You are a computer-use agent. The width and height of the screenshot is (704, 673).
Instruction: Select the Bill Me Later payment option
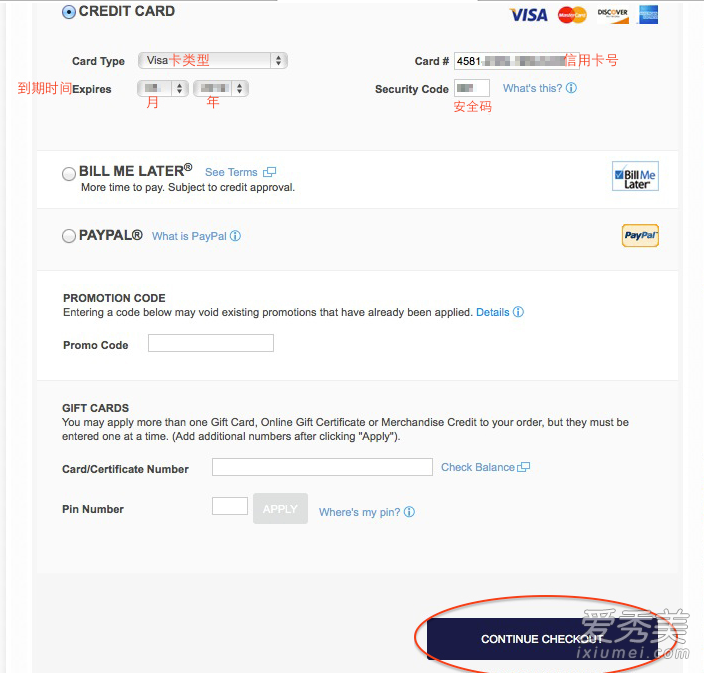click(x=69, y=174)
